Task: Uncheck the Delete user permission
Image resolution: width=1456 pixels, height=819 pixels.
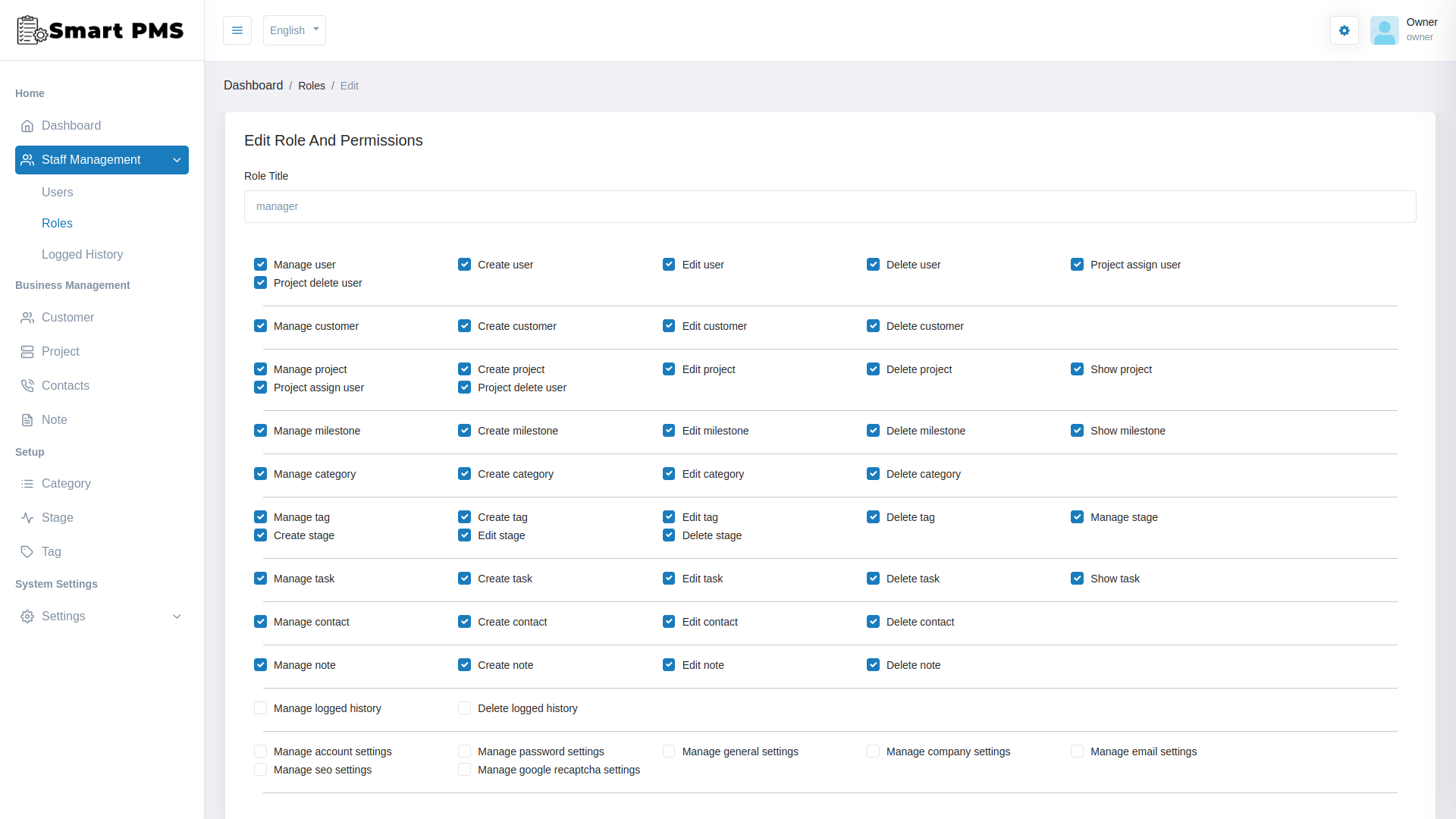Action: [873, 264]
